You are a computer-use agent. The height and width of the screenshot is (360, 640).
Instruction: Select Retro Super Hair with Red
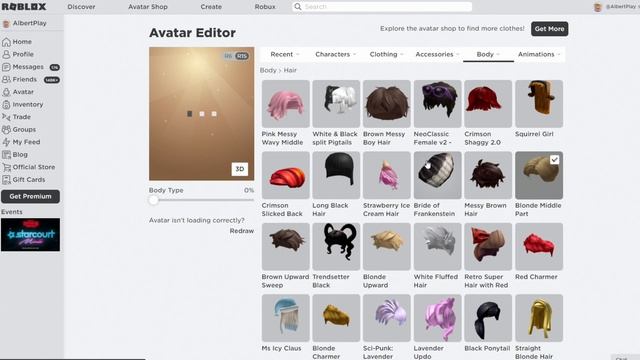point(488,247)
